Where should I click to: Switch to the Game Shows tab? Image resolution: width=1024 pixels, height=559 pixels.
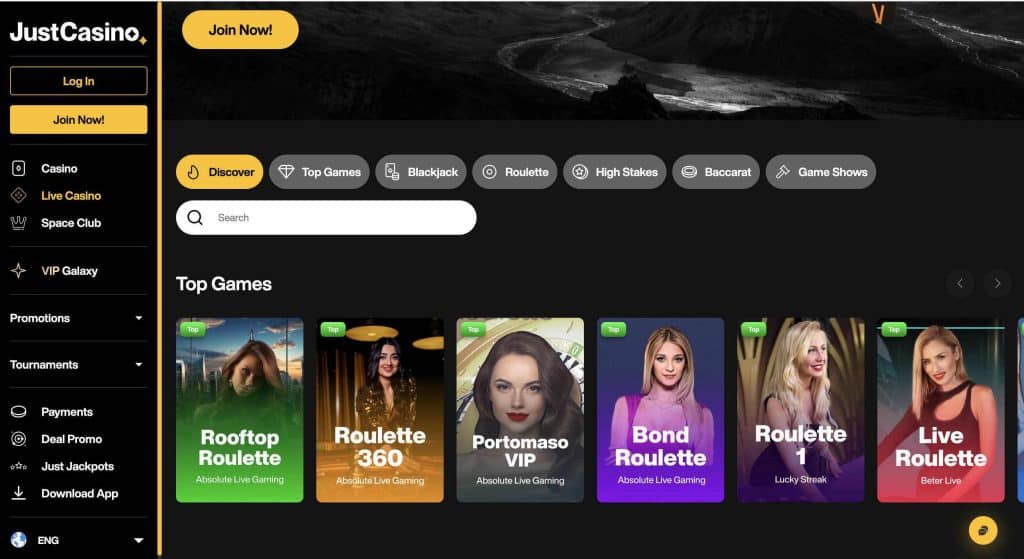(821, 172)
